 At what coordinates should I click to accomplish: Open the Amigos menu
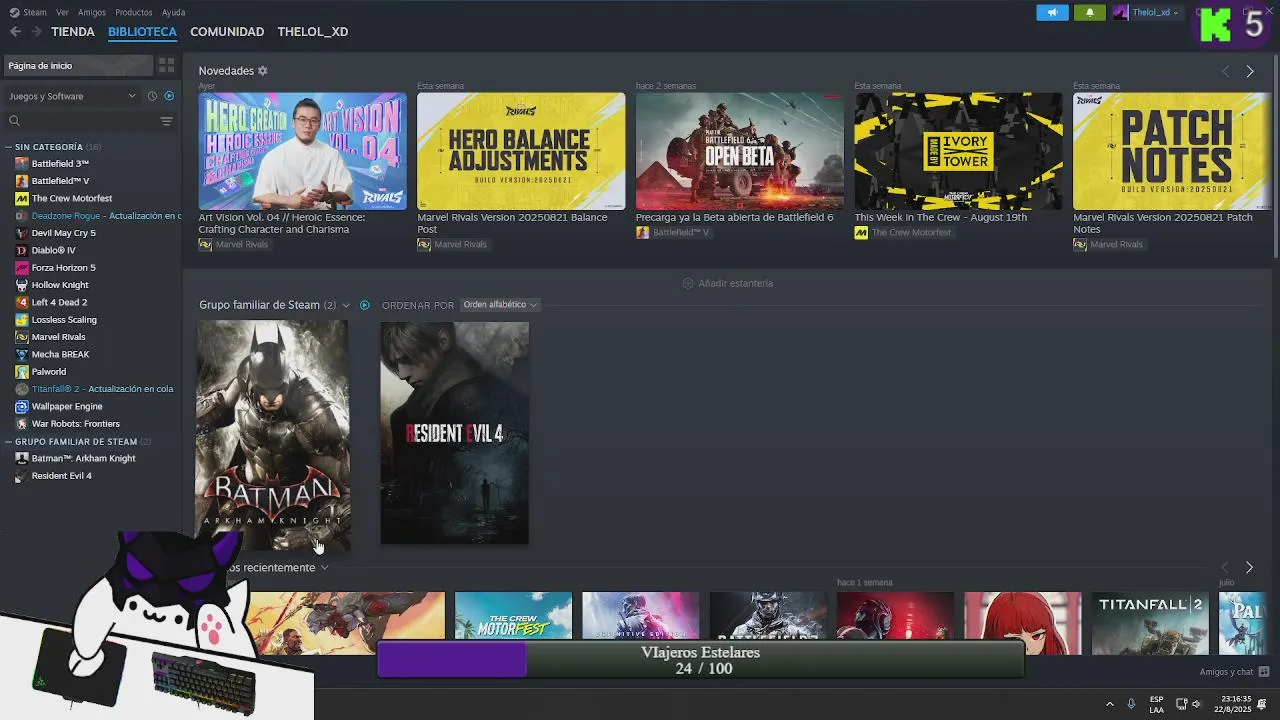tap(92, 12)
